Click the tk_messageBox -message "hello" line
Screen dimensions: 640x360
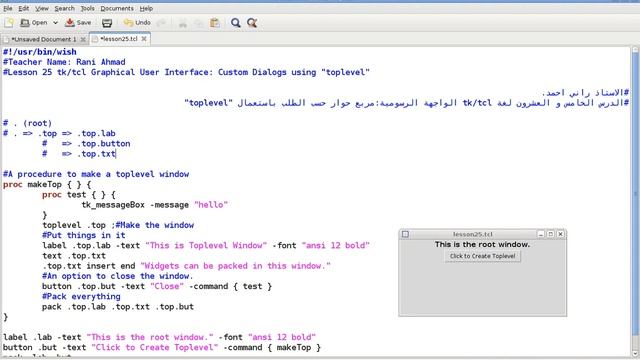pos(155,205)
